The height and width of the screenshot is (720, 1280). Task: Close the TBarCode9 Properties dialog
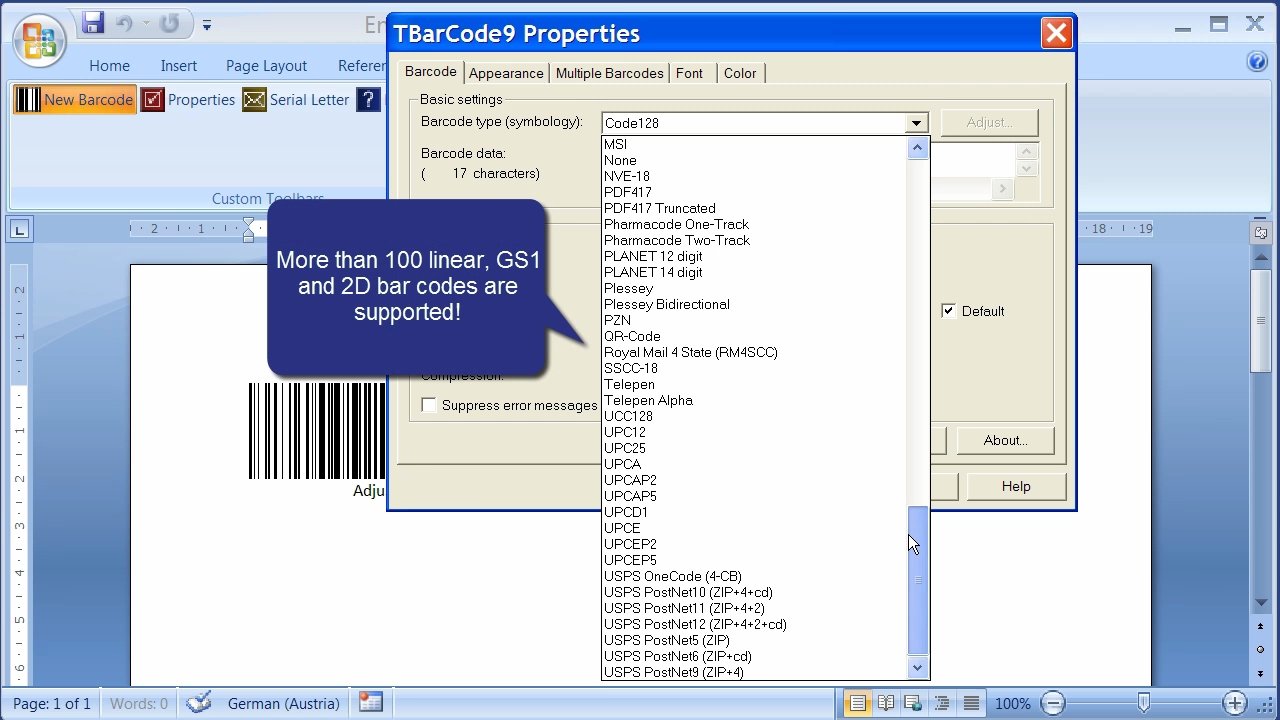[1056, 34]
